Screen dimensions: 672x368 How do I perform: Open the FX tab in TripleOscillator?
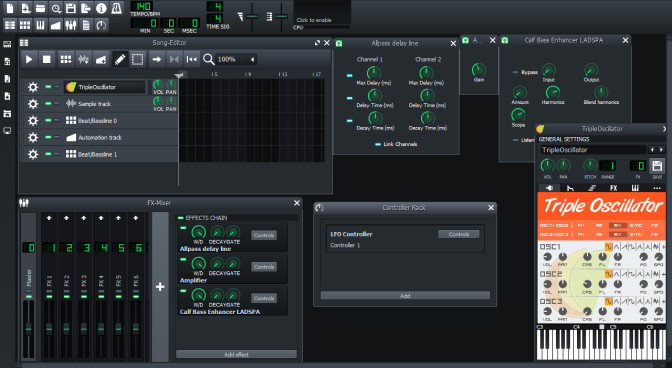614,188
